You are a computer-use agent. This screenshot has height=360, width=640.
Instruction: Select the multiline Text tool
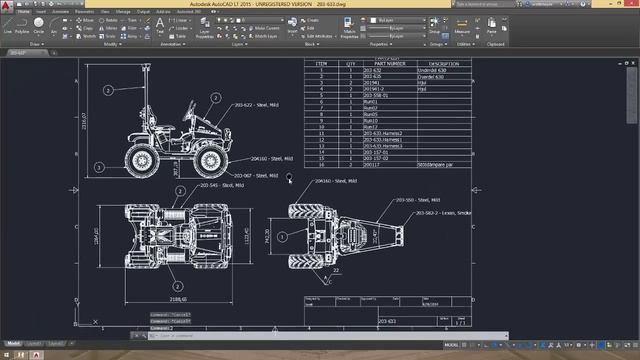pos(160,25)
